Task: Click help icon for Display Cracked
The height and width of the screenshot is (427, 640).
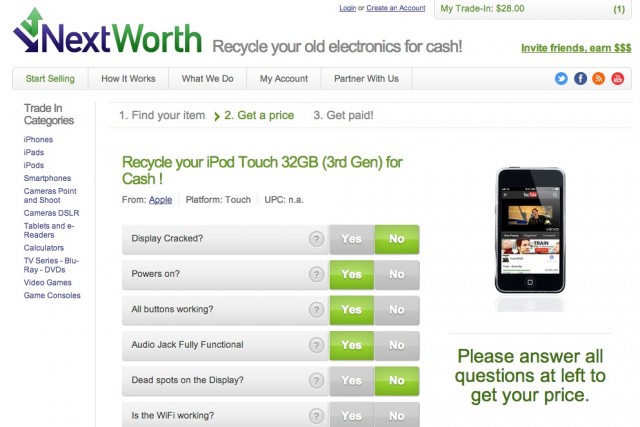Action: (316, 239)
